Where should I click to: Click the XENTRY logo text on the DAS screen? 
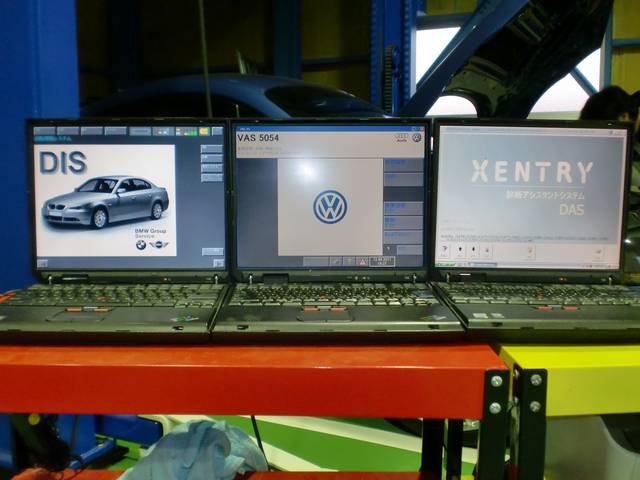[532, 172]
